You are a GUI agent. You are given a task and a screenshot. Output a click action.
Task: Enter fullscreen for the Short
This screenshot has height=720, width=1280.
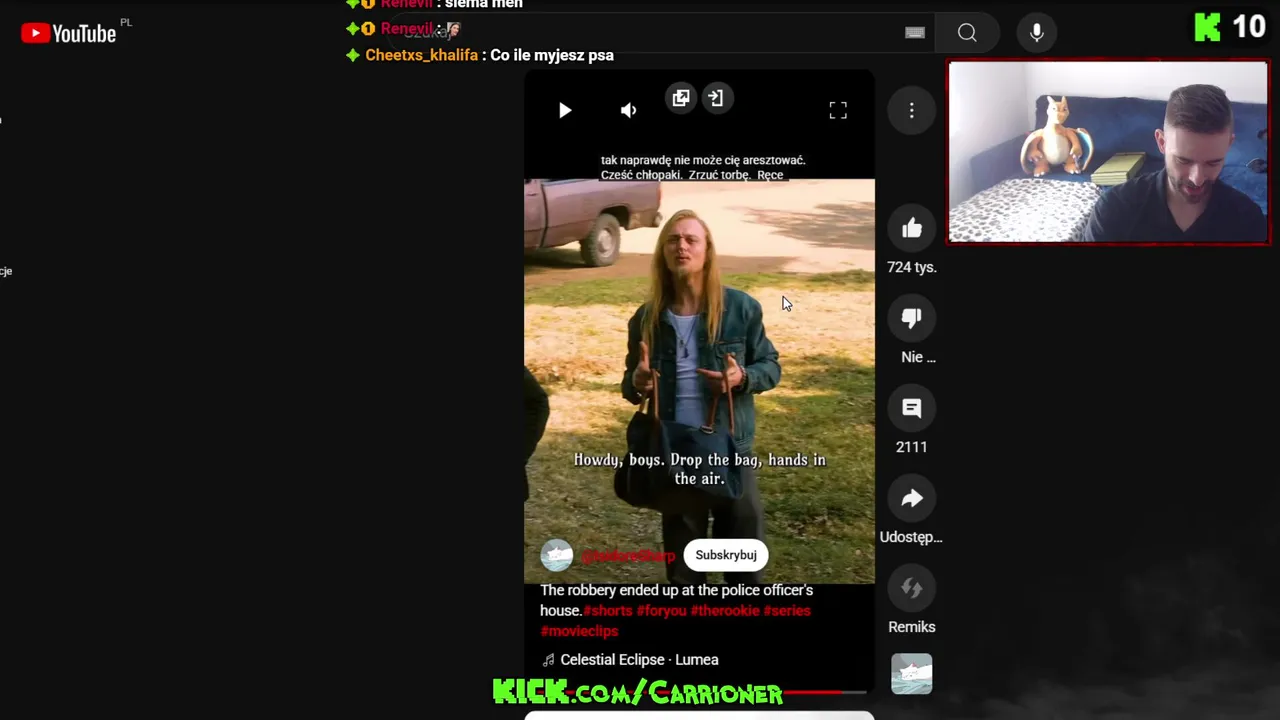tap(838, 110)
